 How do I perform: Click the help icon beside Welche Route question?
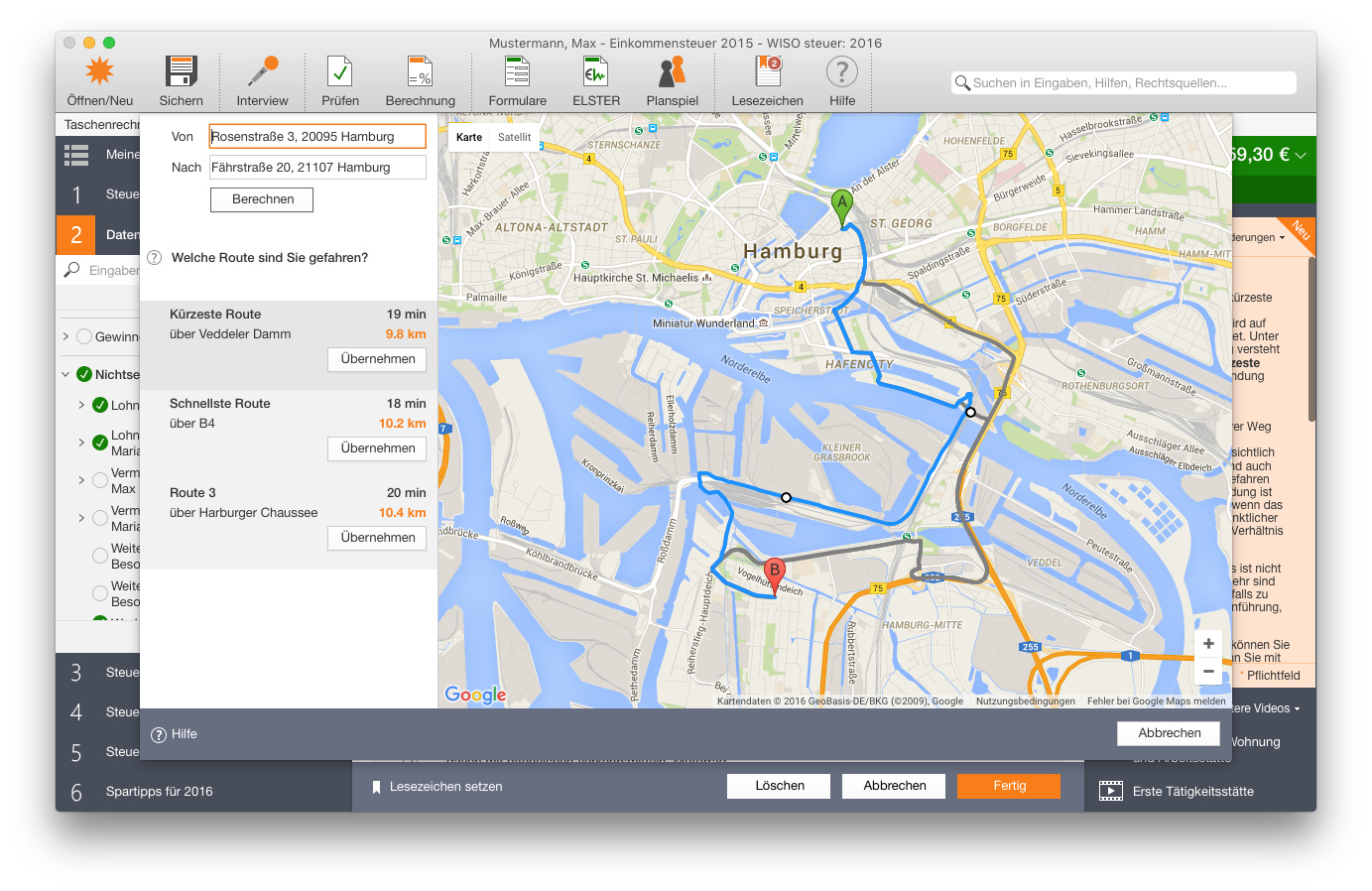pos(155,258)
